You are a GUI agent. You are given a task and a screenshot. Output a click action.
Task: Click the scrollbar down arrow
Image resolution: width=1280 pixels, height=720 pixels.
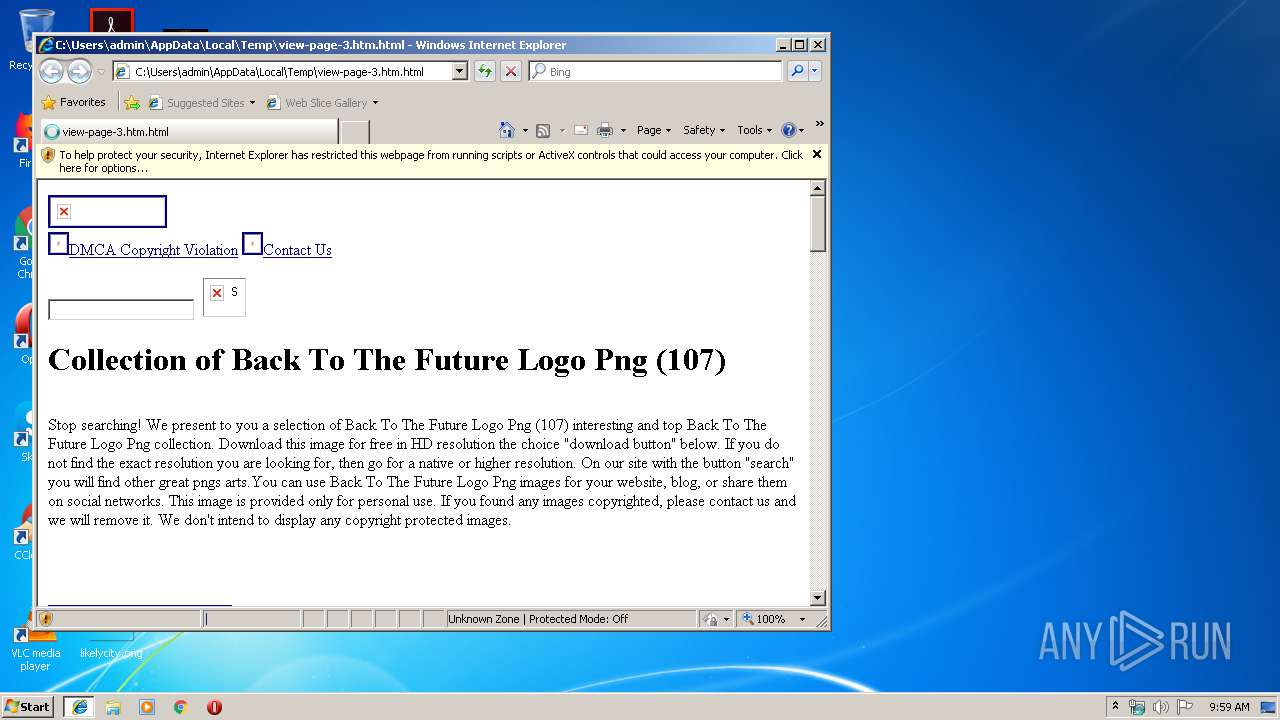(x=817, y=598)
